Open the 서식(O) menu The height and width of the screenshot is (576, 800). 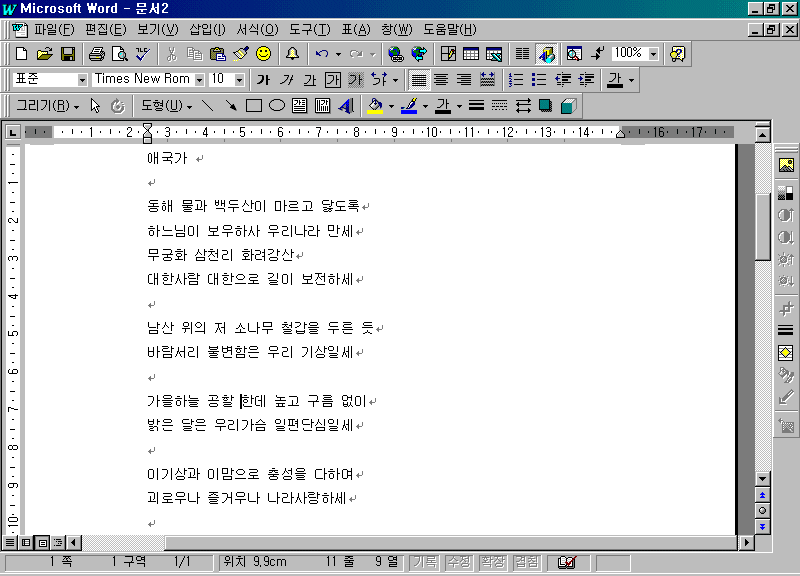pyautogui.click(x=258, y=30)
